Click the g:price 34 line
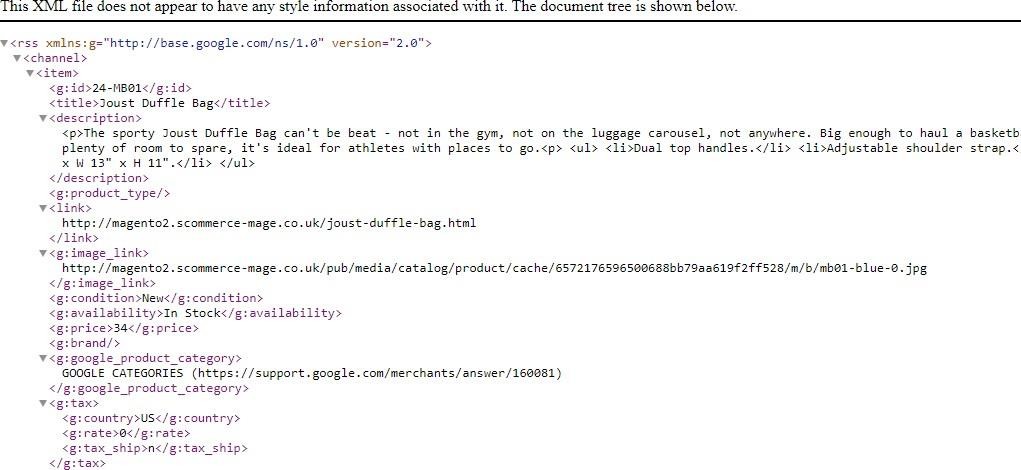This screenshot has width=1021, height=470. click(124, 328)
